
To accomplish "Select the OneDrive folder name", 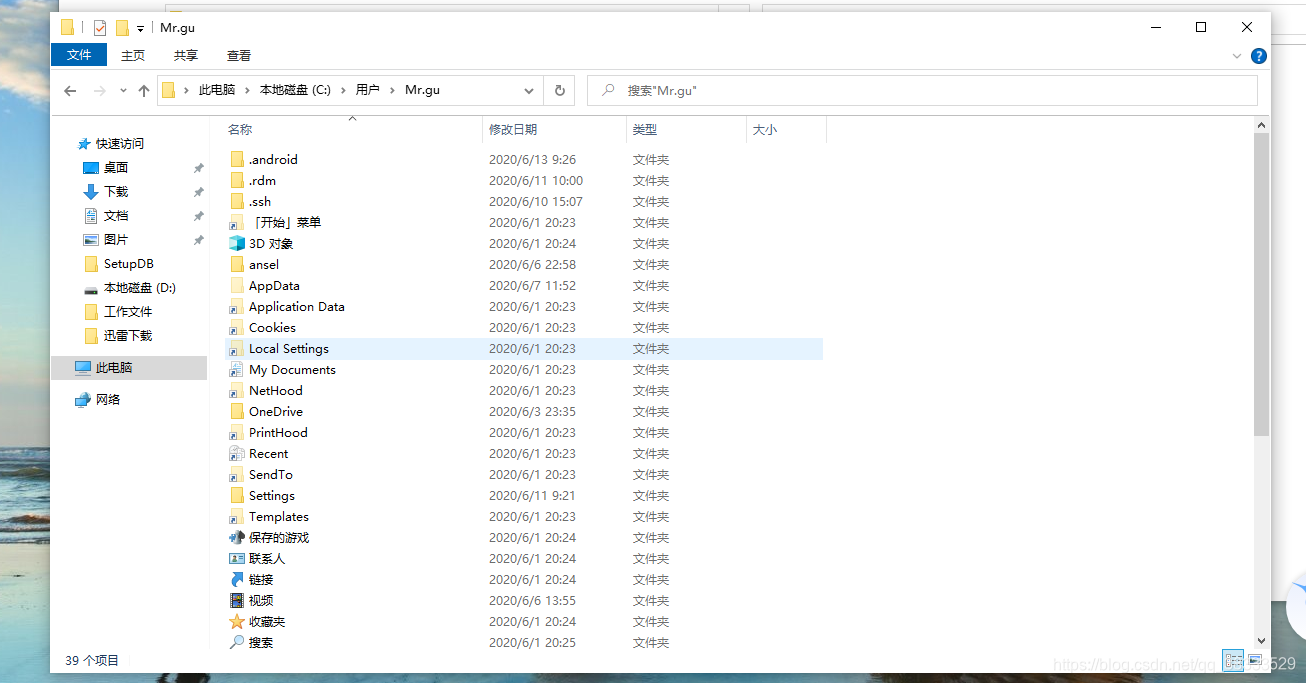I will 276,411.
